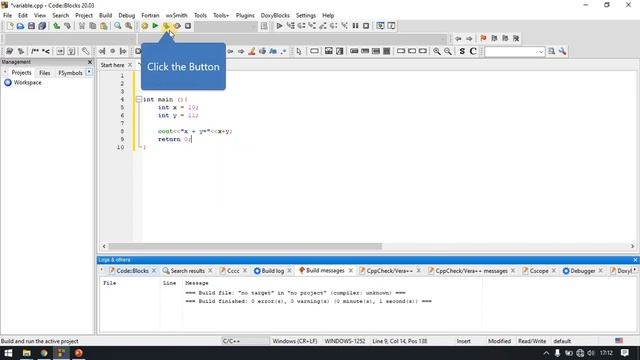Click the Windows Start button
Image resolution: width=640 pixels, height=360 pixels.
point(8,353)
